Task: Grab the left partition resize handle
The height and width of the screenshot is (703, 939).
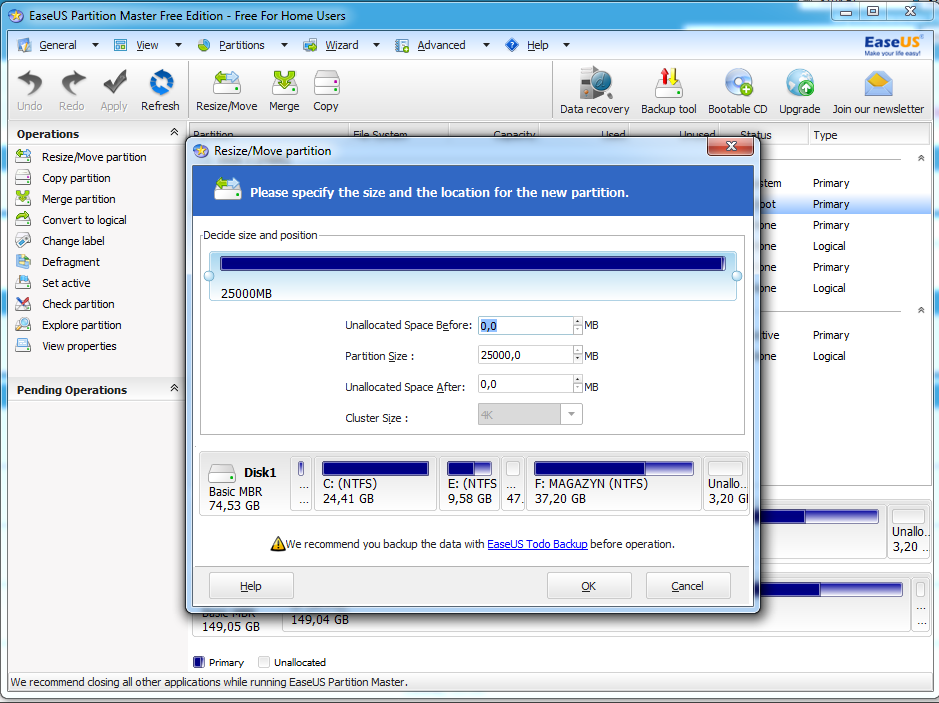Action: (x=209, y=276)
